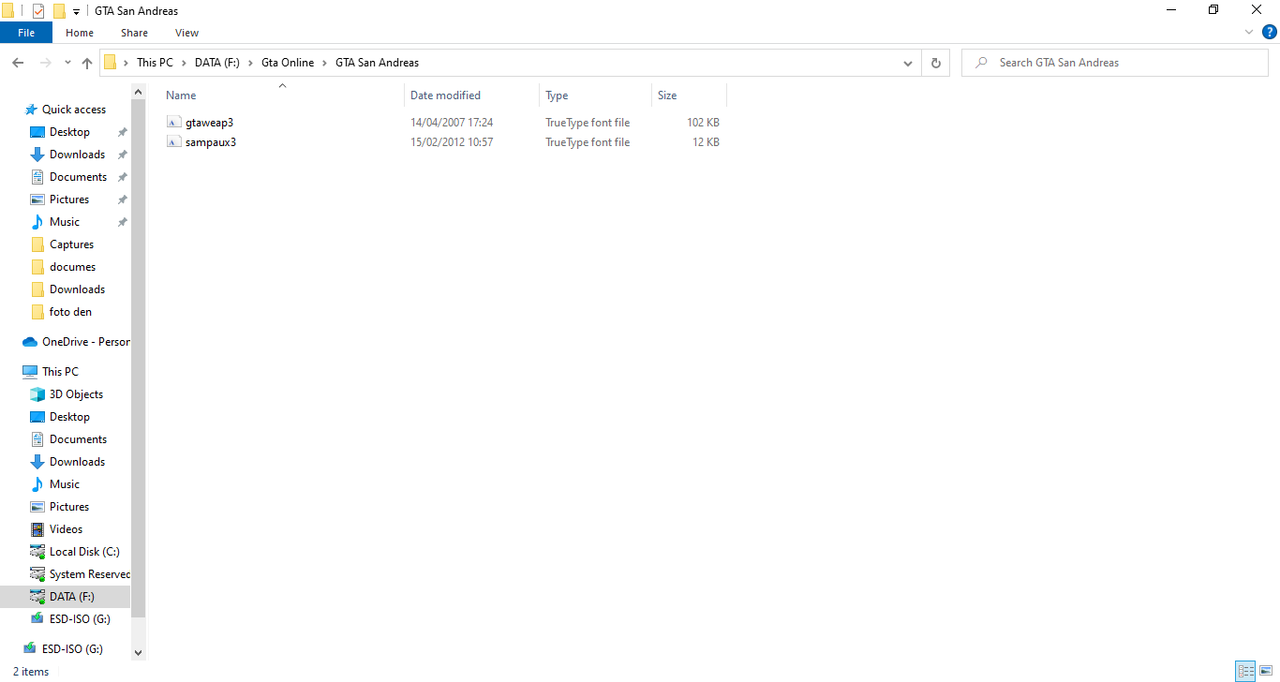Open the documes folder in sidebar
Screen dimensions: 1280x682
[x=72, y=267]
